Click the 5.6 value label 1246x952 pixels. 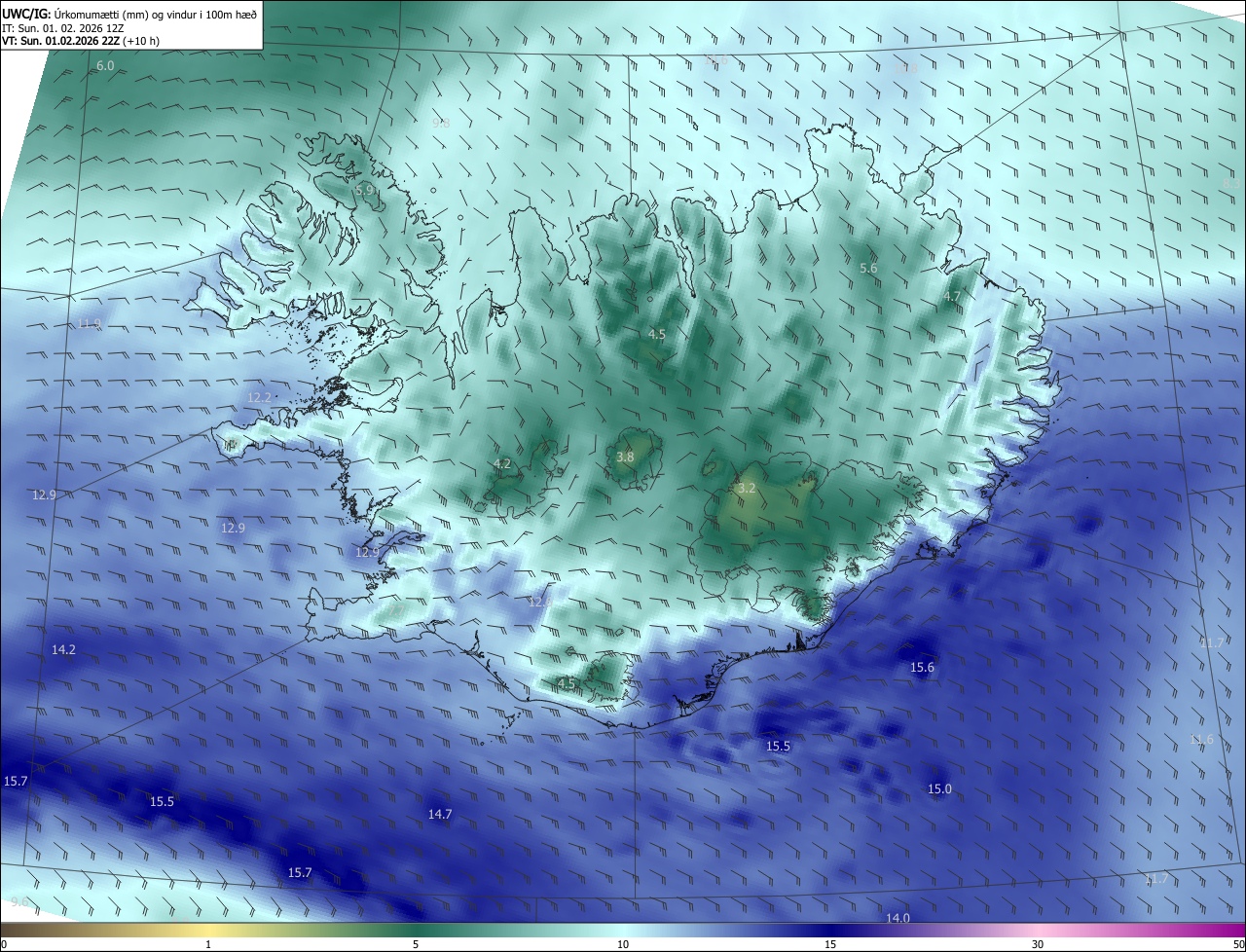869,268
